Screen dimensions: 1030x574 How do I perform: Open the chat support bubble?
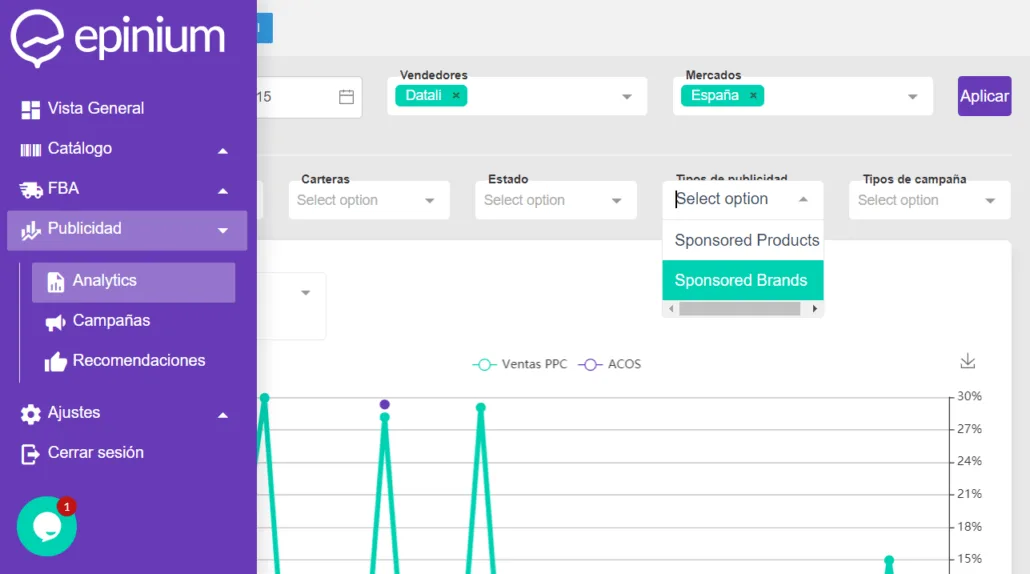(47, 526)
